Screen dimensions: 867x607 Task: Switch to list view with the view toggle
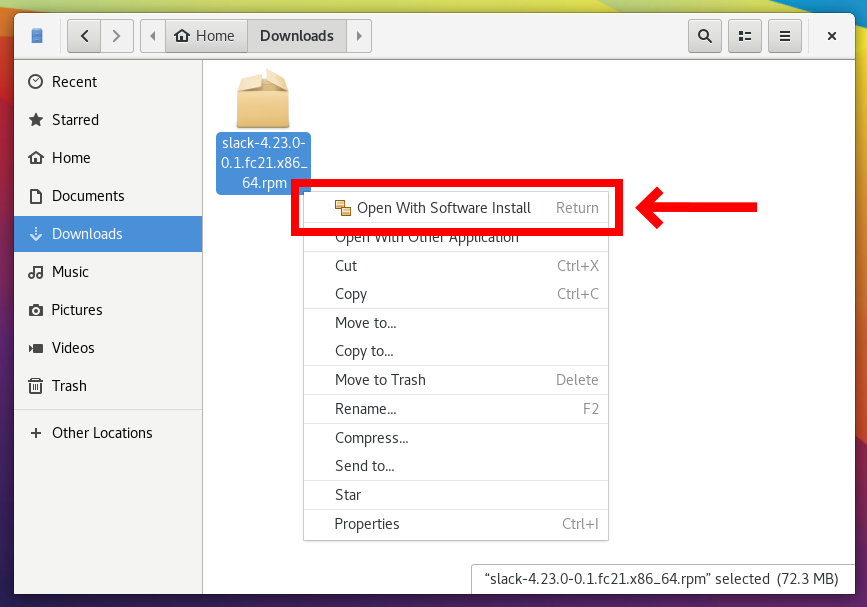[x=745, y=36]
